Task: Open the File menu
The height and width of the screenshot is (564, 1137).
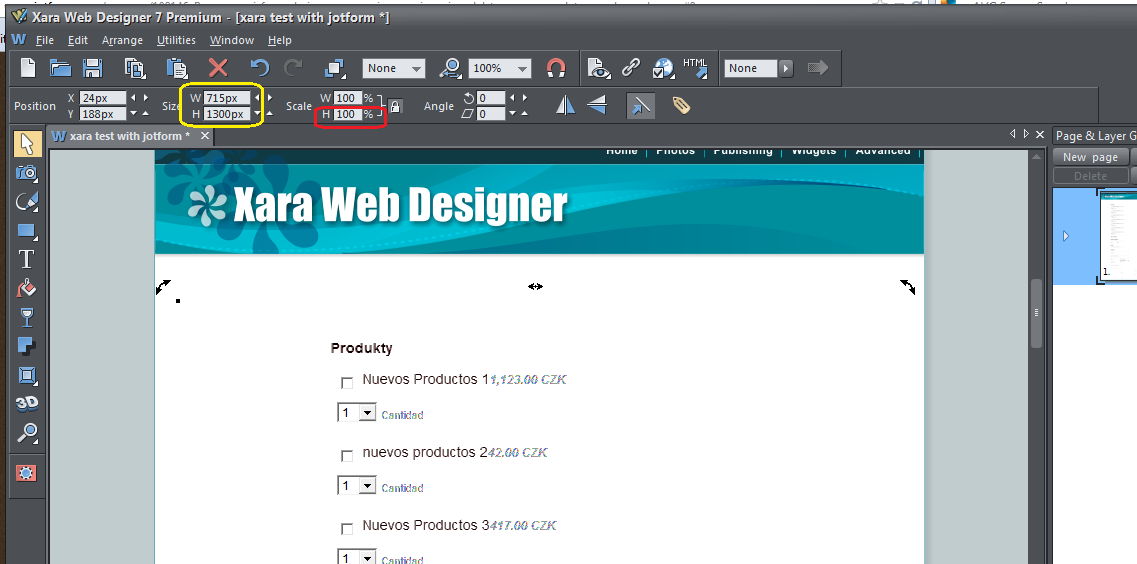Action: [x=45, y=40]
